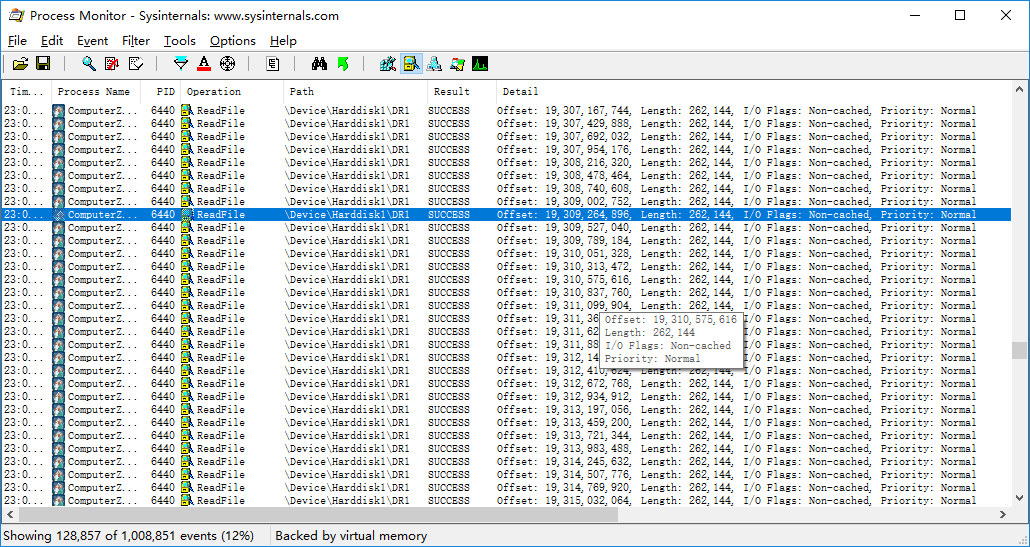This screenshot has width=1030, height=547.
Task: Toggle the Capture magnifier icon
Action: point(89,64)
